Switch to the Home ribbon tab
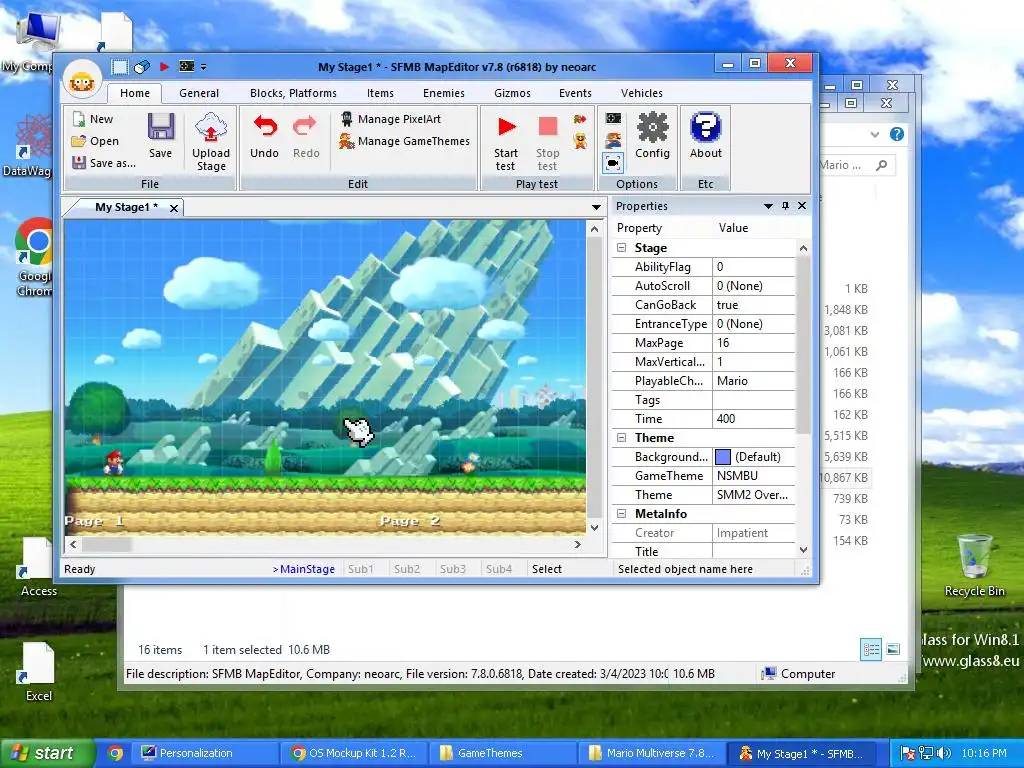 click(135, 93)
